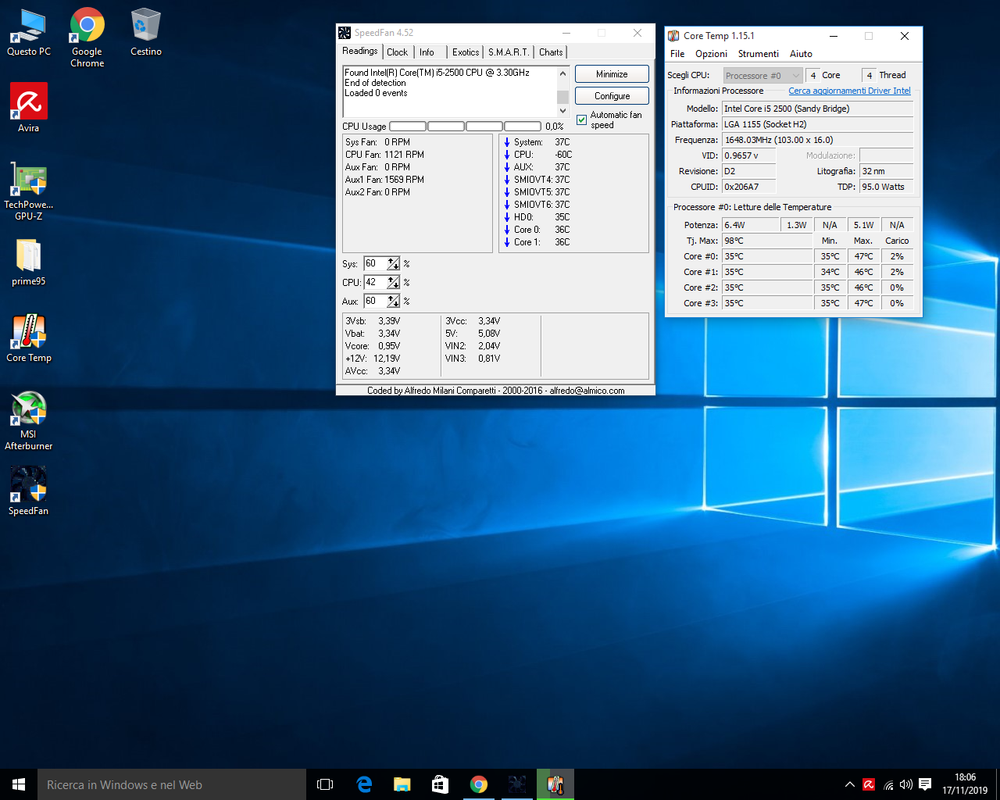Click the CPU speed percentage field

pyautogui.click(x=375, y=282)
